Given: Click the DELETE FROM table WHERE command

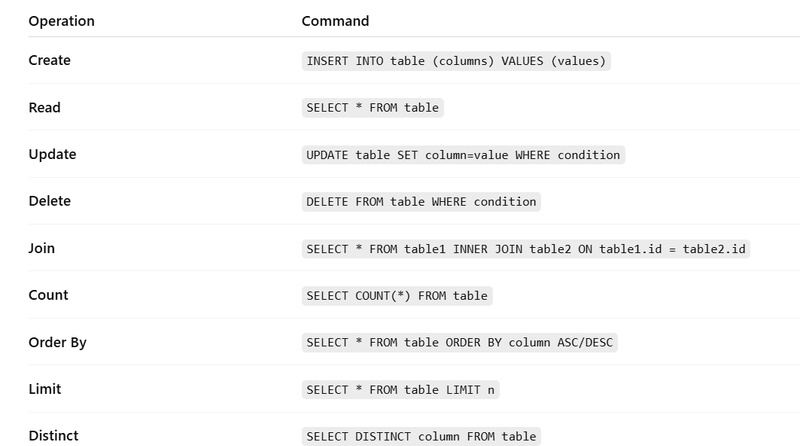Looking at the screenshot, I should tap(421, 202).
